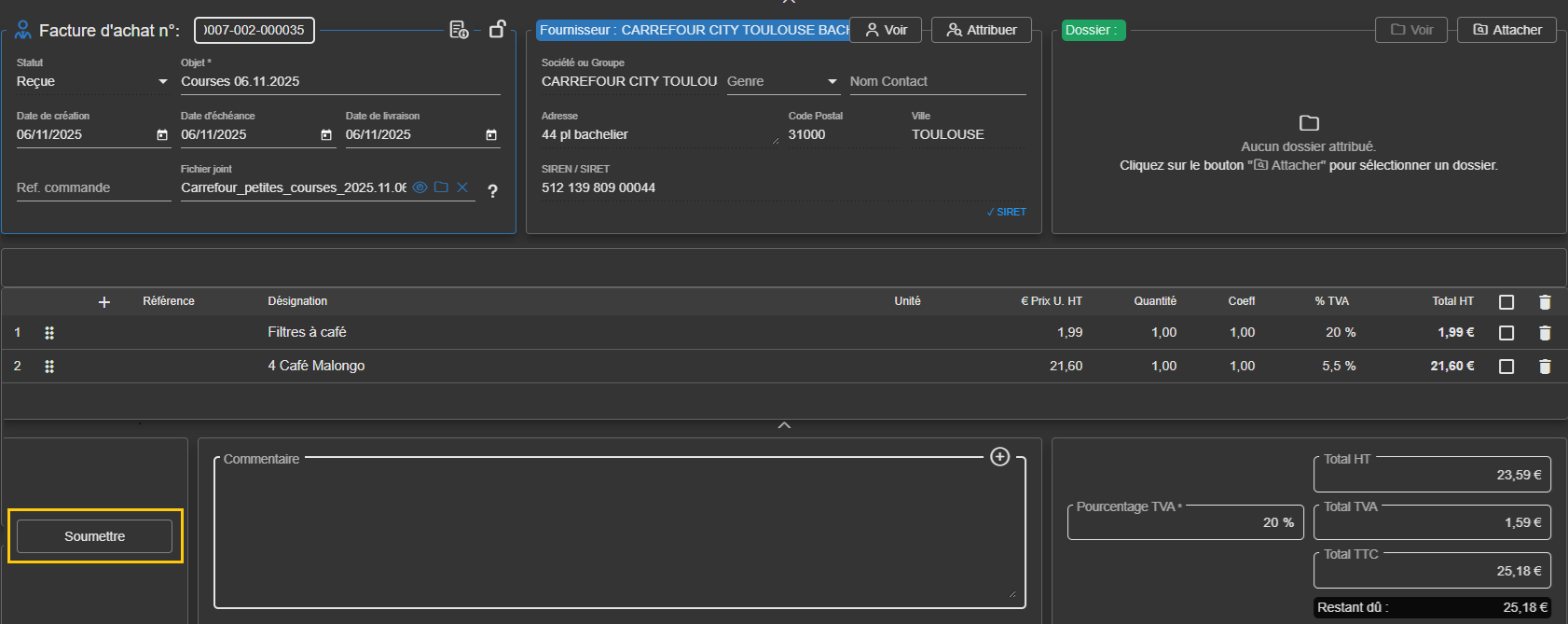This screenshot has height=624, width=1568.
Task: Click the invoice document icon beside the padlock
Action: [x=459, y=30]
